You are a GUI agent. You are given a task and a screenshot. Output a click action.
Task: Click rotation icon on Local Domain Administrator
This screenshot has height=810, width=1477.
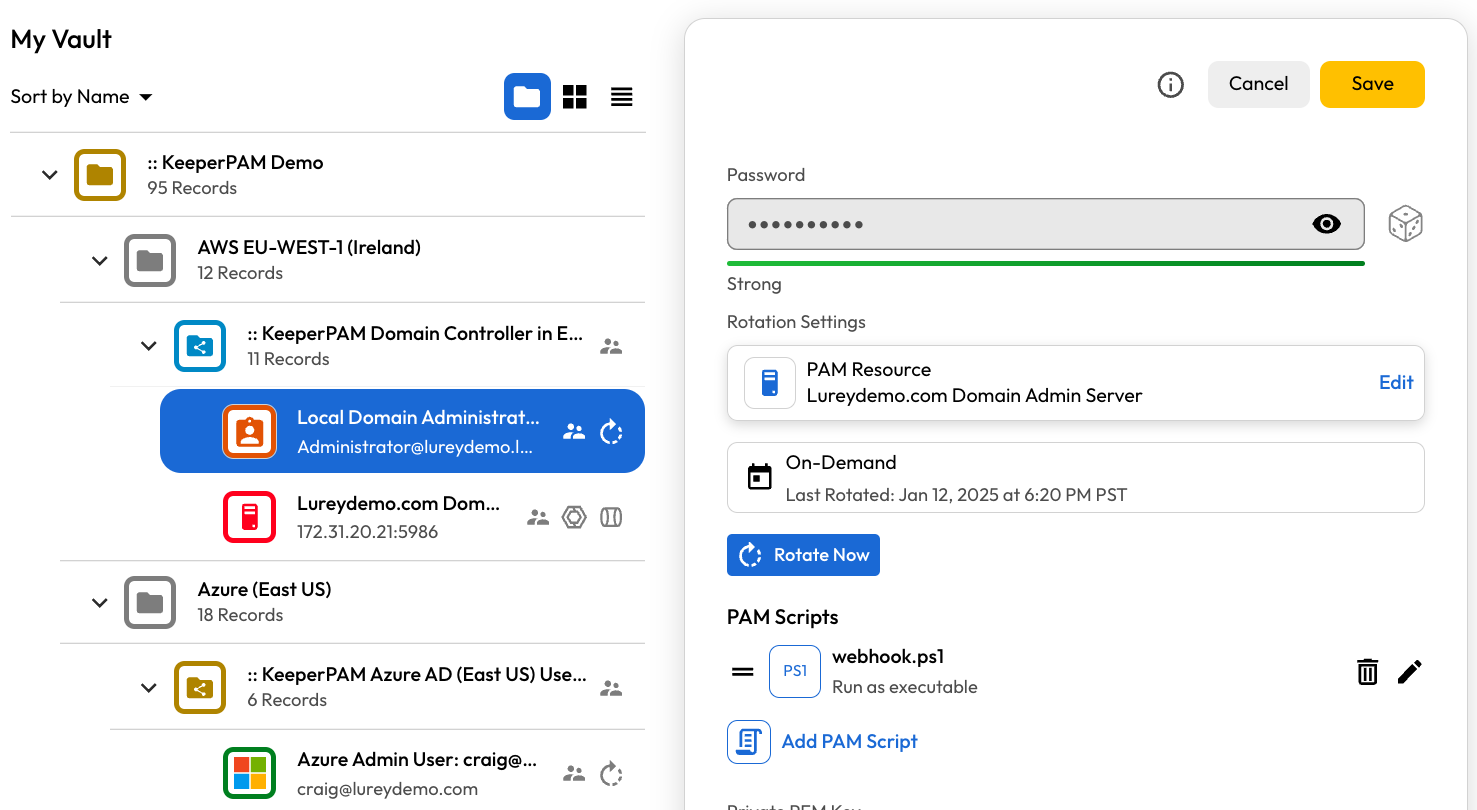[x=611, y=432]
